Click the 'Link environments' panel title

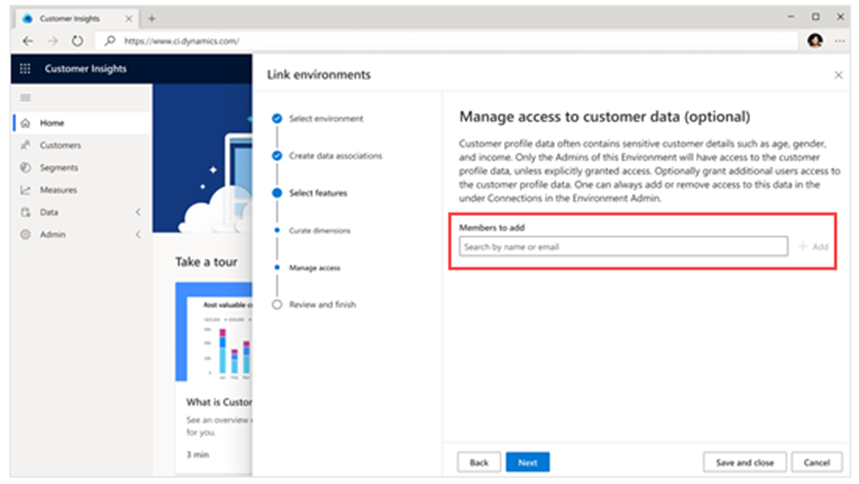pos(319,75)
